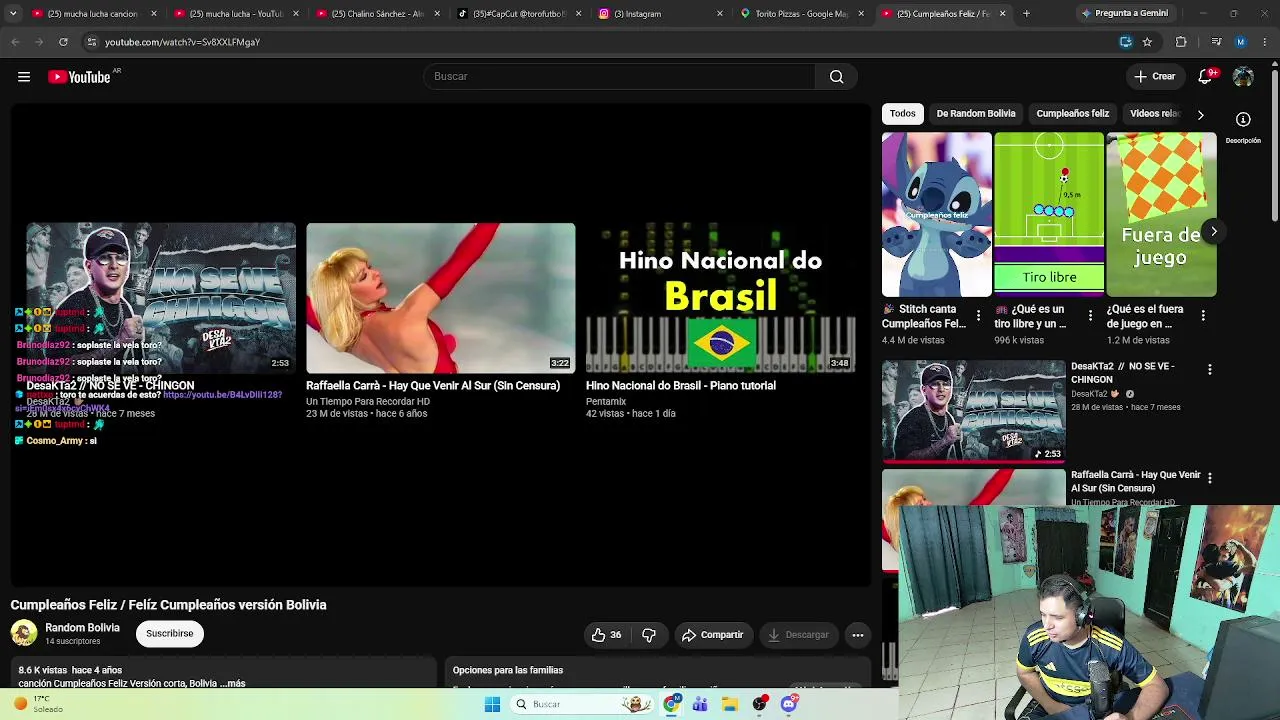The height and width of the screenshot is (720, 1280).
Task: Bookmark this page with the star icon
Action: pyautogui.click(x=1147, y=42)
